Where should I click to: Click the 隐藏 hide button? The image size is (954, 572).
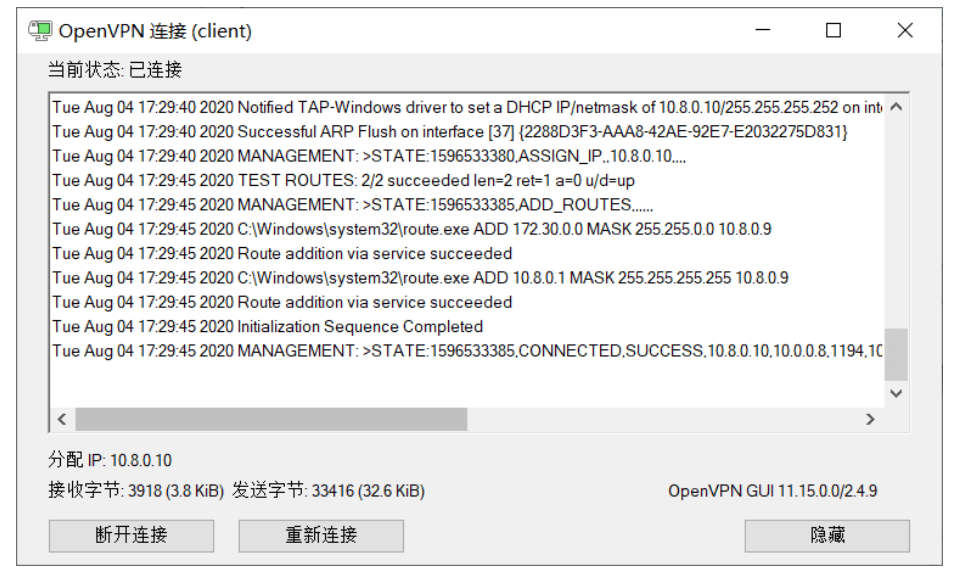[827, 535]
